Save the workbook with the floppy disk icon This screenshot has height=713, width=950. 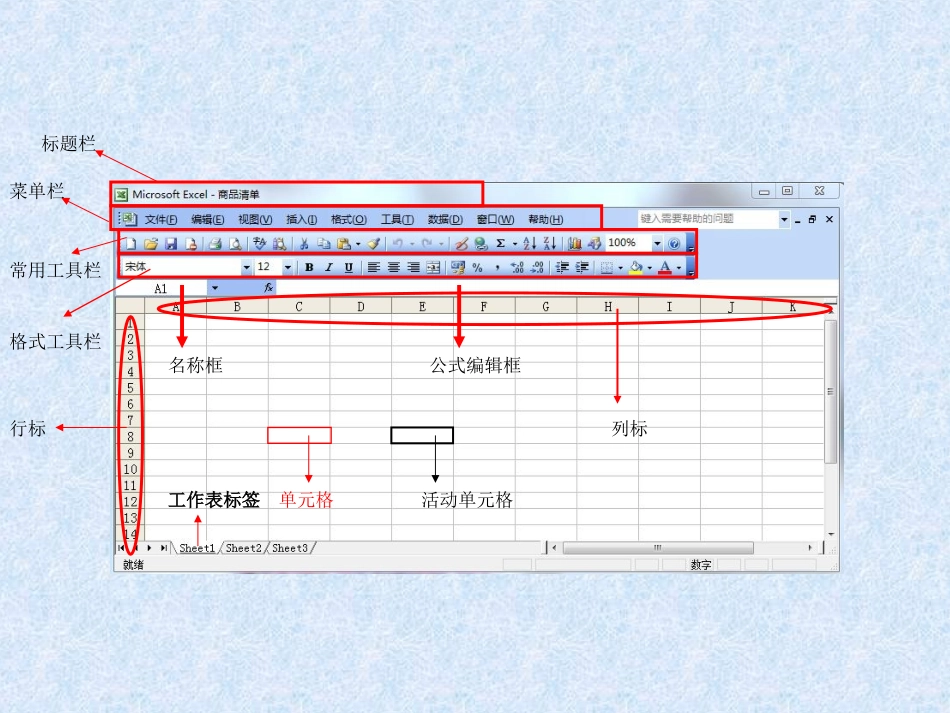[171, 244]
